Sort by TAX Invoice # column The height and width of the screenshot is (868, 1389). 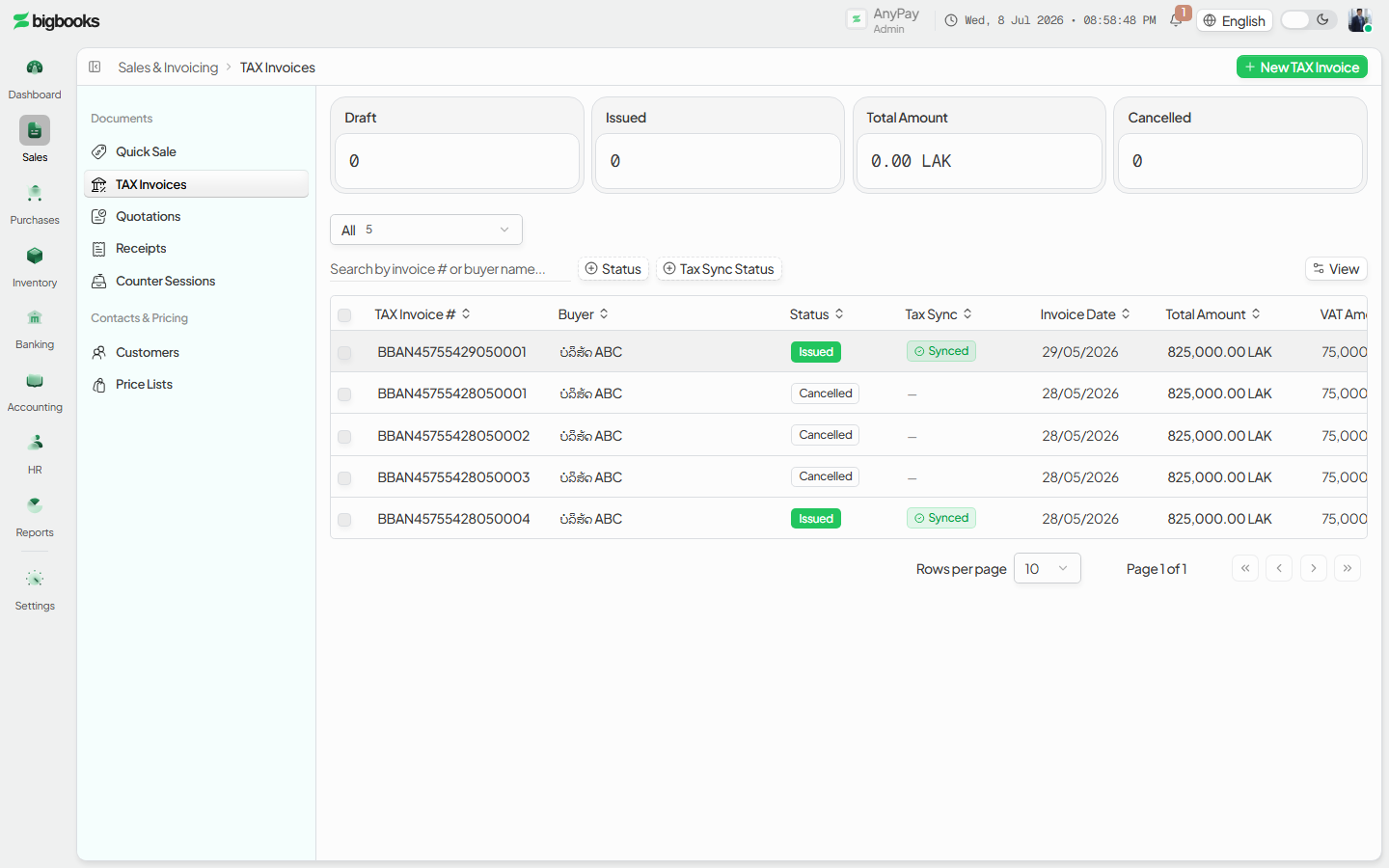click(x=422, y=314)
